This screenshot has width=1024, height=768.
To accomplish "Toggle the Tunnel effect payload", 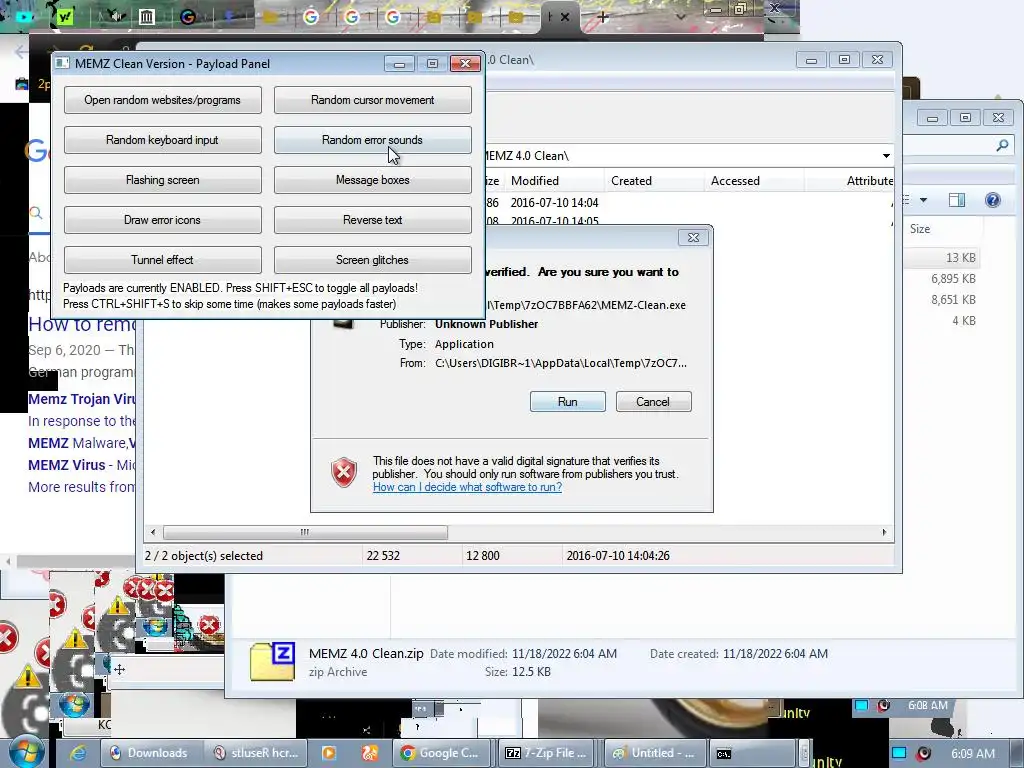I will (x=163, y=259).
